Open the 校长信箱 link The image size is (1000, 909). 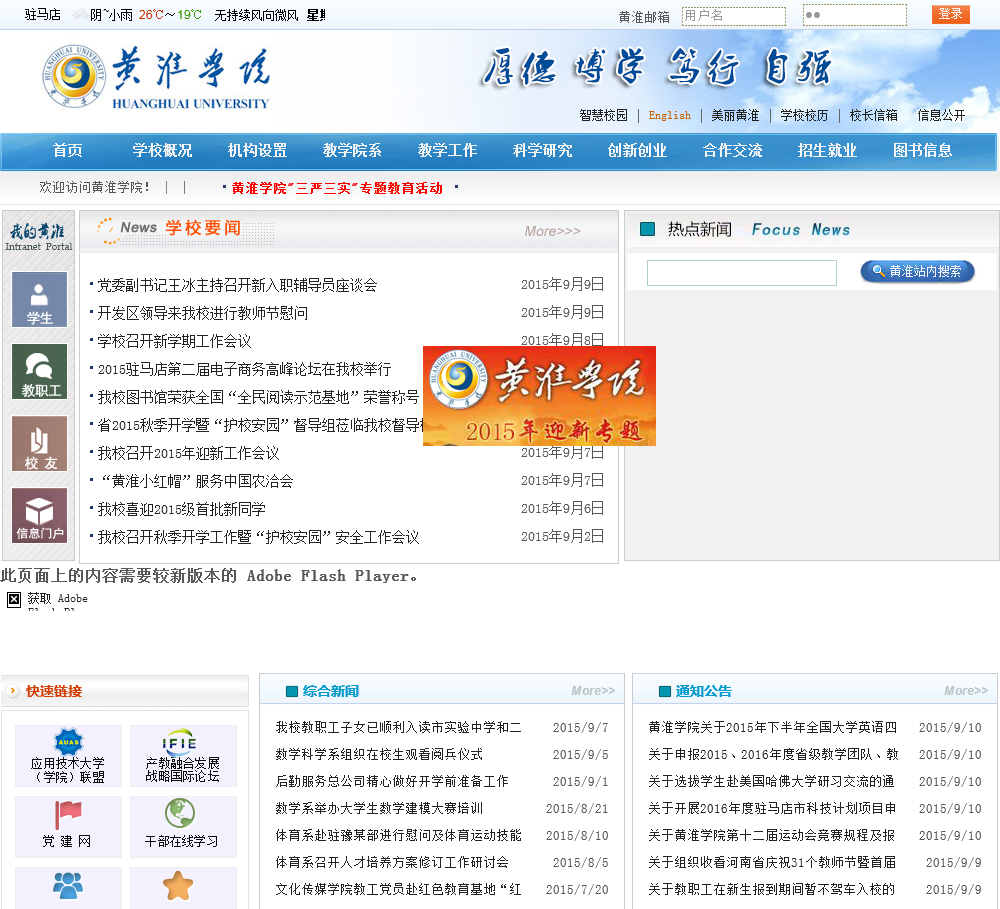(x=874, y=115)
